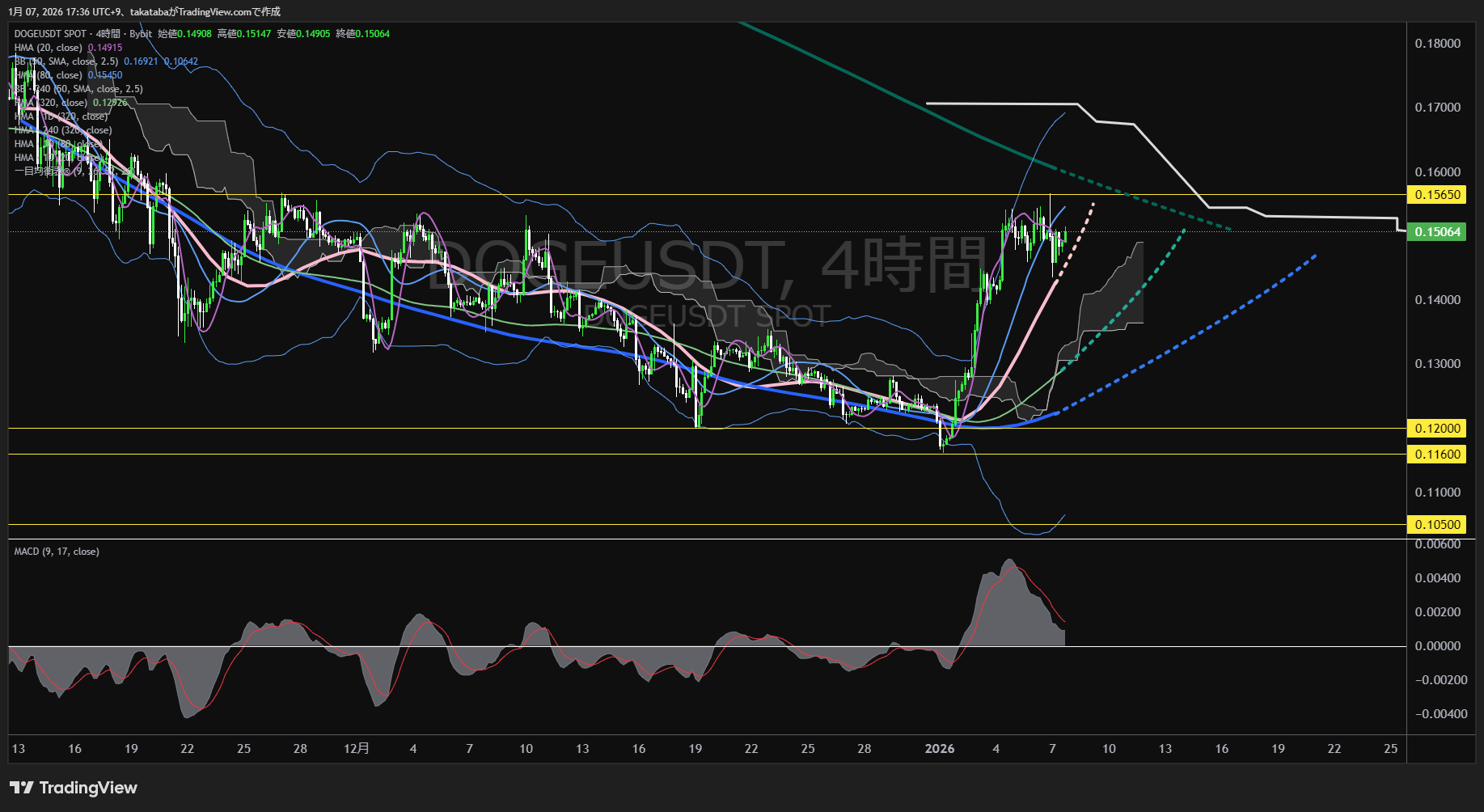The image size is (1484, 812).
Task: Click the 0.11600 yellow price label
Action: pyautogui.click(x=1437, y=455)
